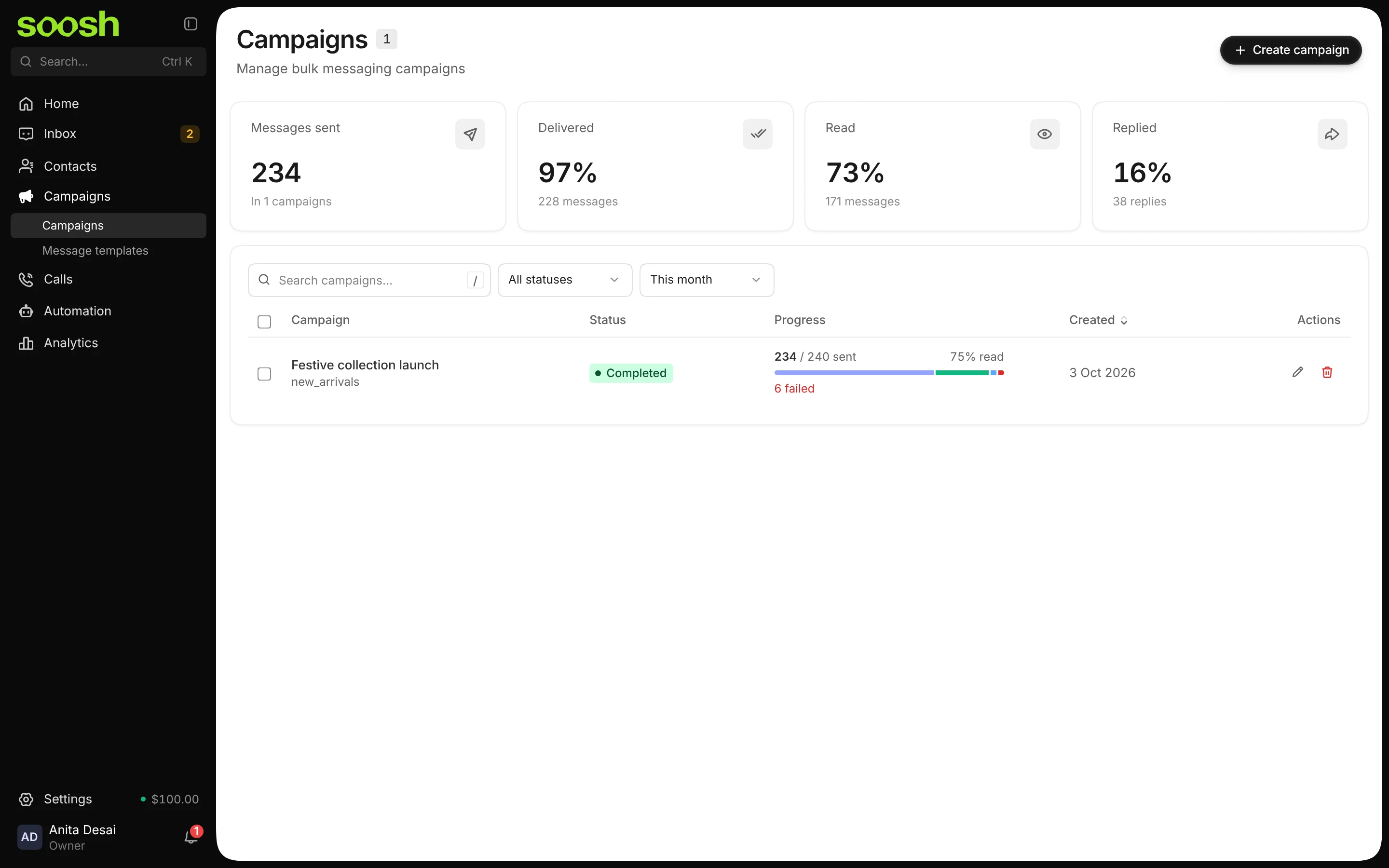Click the Delivered double-check icon
This screenshot has height=868, width=1389.
pyautogui.click(x=758, y=135)
